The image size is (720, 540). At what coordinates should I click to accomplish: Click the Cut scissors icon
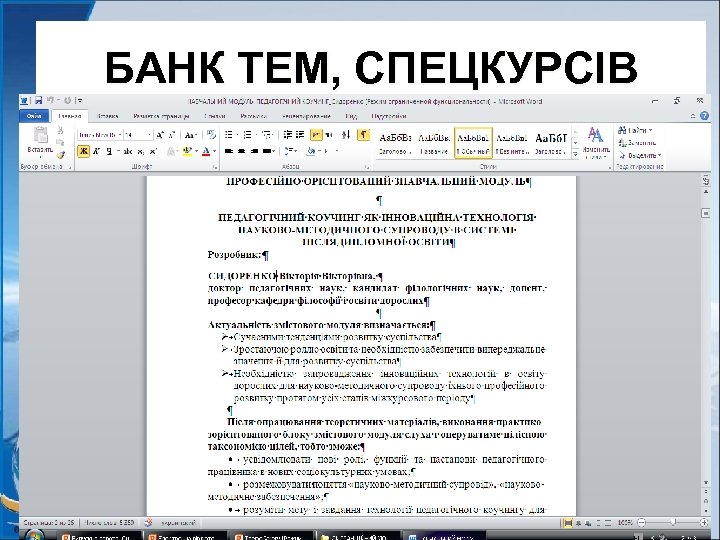[60, 130]
